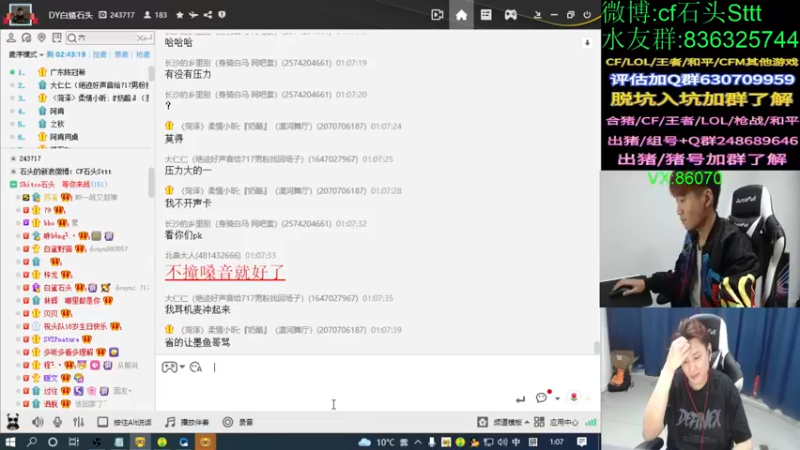The image size is (800, 450).
Task: Open 频道模板 channel template menu
Action: tap(503, 422)
